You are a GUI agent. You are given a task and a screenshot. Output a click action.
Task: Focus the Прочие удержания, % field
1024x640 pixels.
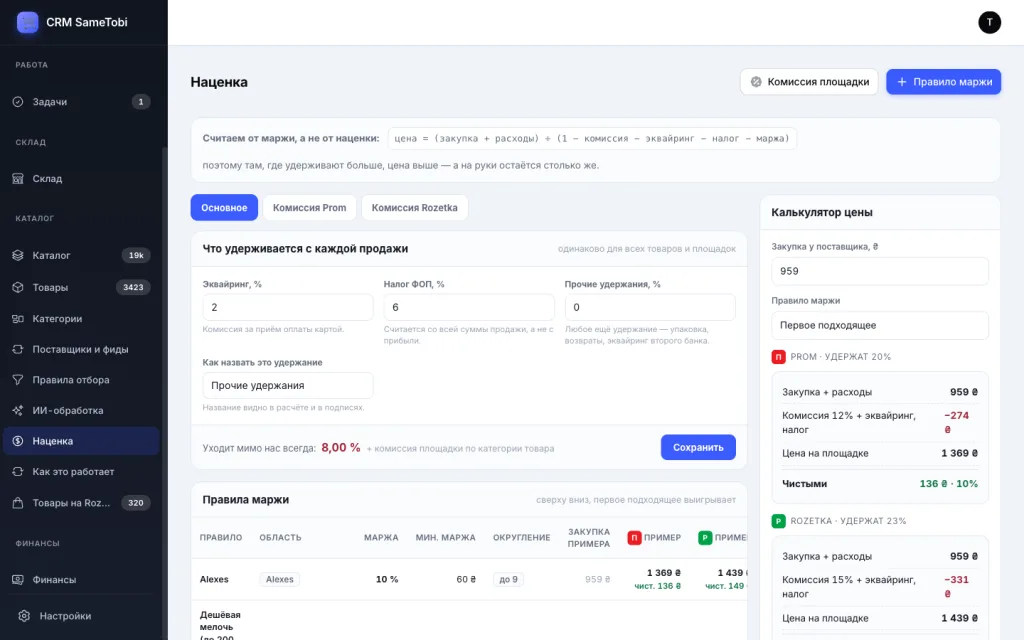(x=650, y=307)
